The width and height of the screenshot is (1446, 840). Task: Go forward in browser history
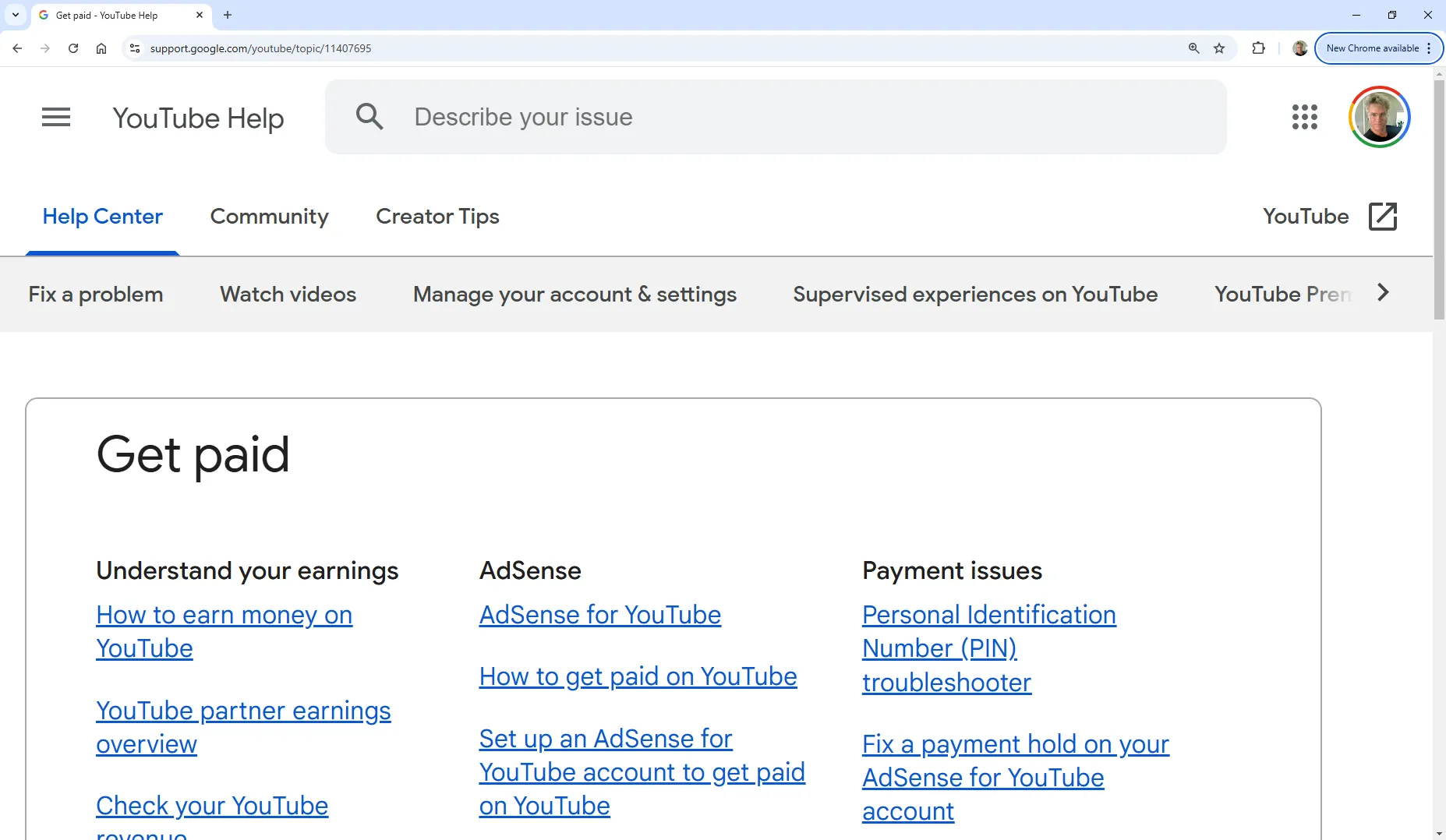(45, 48)
